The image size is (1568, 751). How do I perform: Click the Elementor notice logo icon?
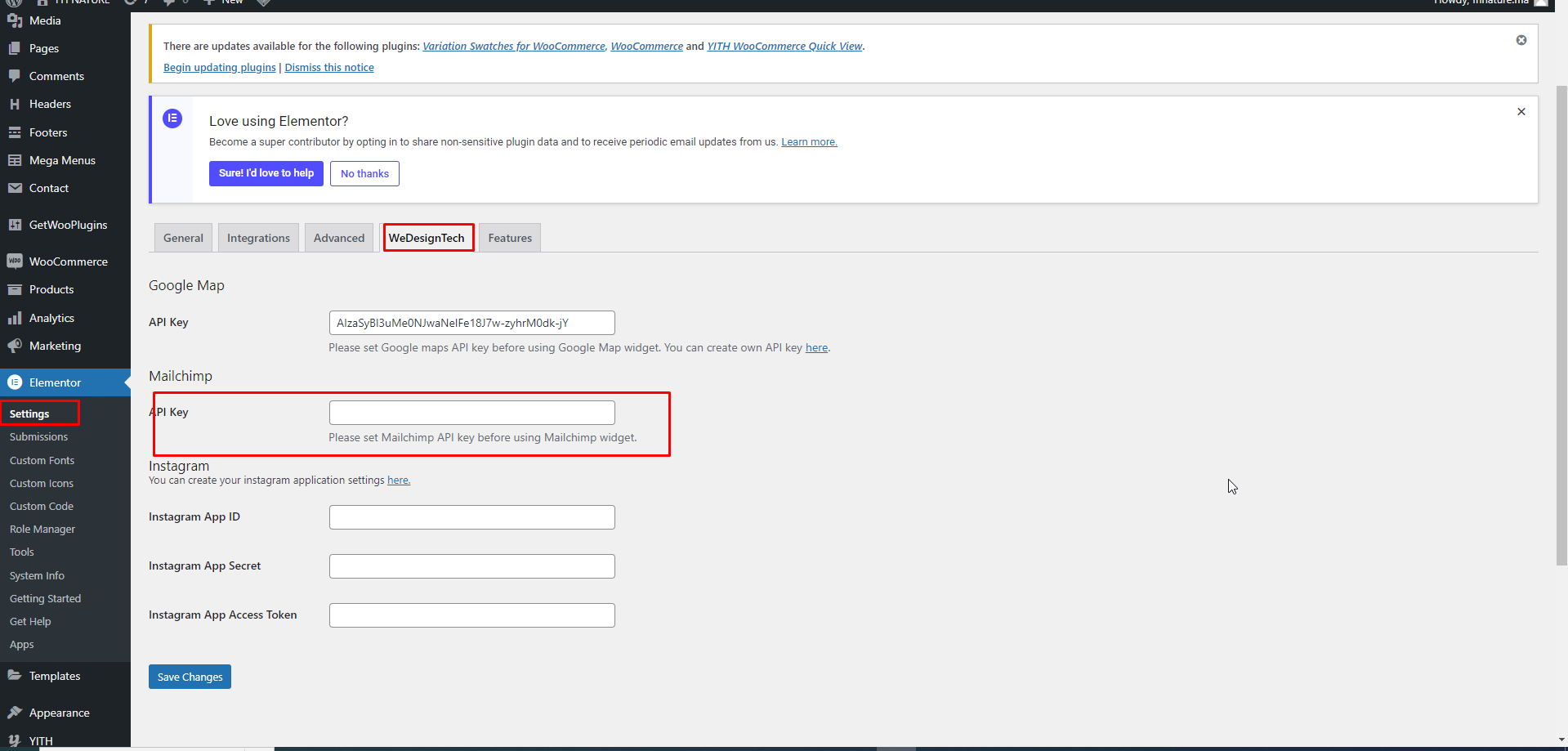pyautogui.click(x=172, y=118)
